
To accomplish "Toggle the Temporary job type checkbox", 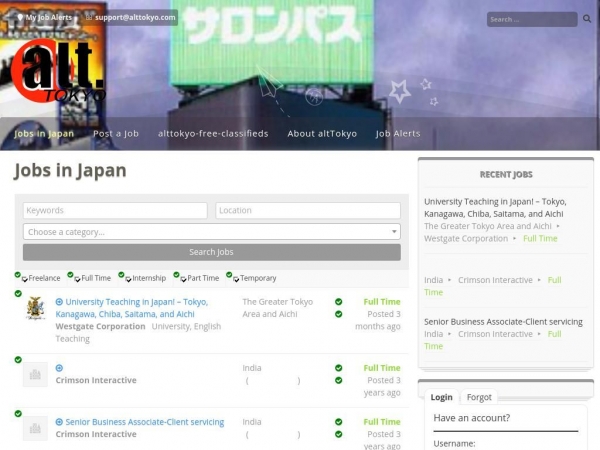I will pos(236,279).
